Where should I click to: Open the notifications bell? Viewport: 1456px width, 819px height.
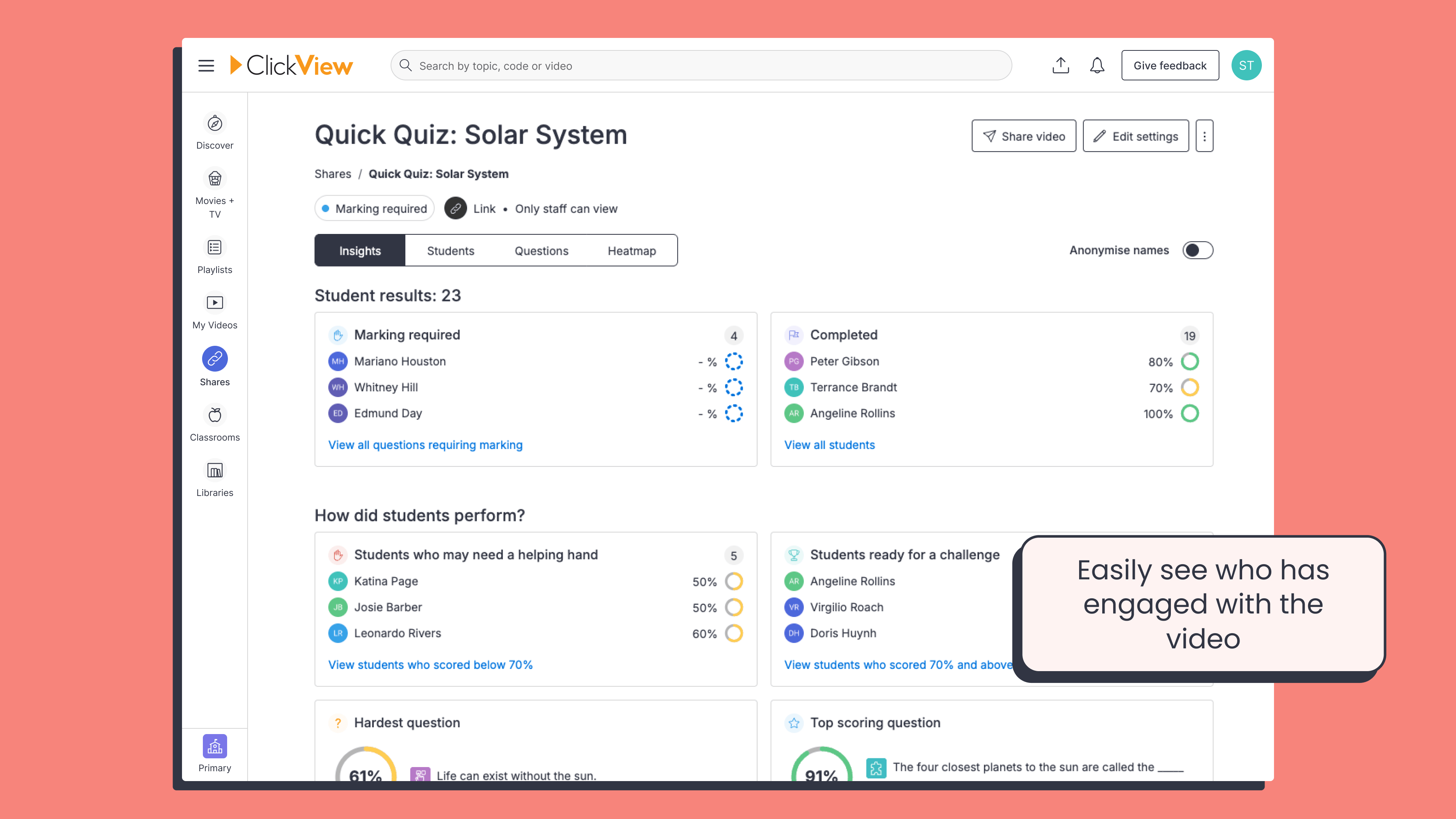click(1097, 66)
